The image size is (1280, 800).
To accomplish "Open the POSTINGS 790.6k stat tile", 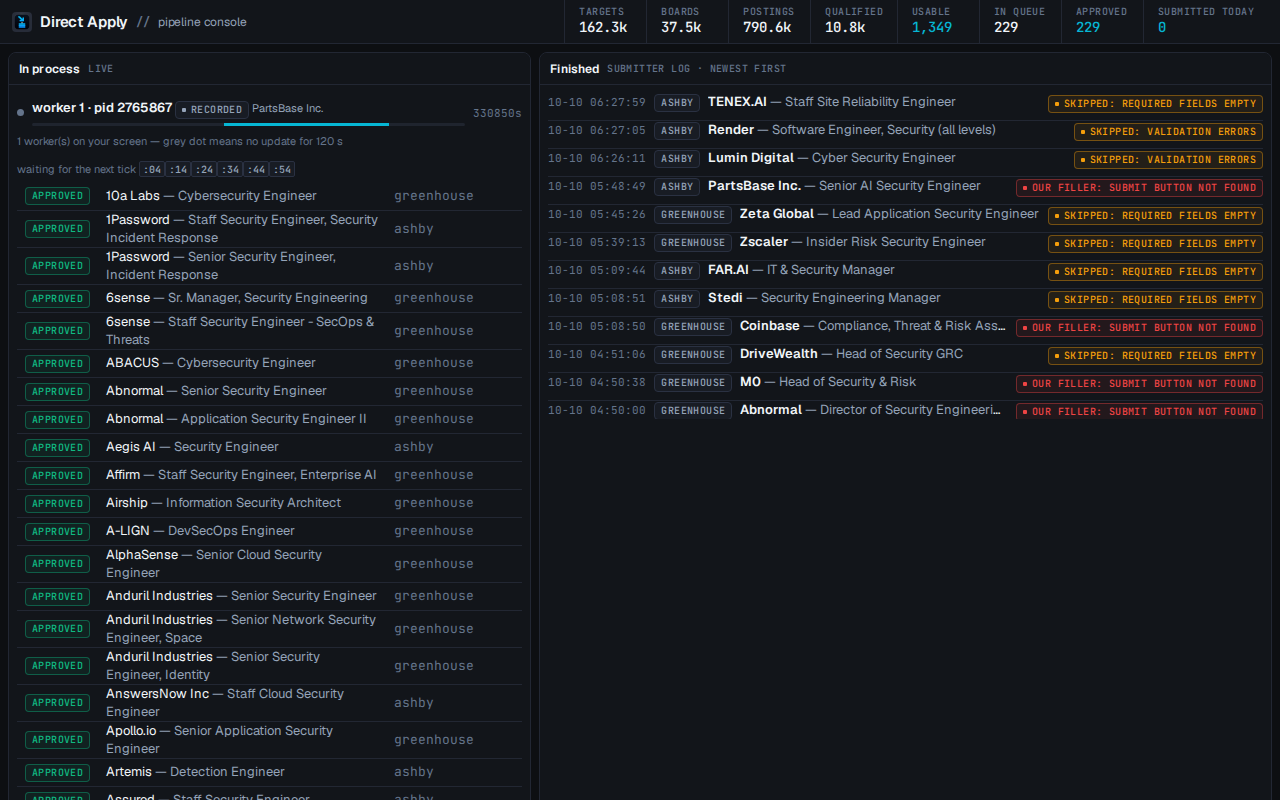I will [x=770, y=21].
